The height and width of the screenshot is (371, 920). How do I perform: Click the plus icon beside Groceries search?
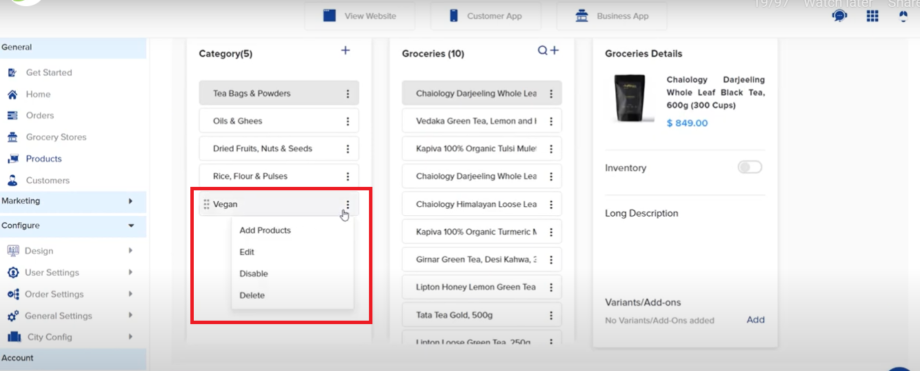(554, 50)
